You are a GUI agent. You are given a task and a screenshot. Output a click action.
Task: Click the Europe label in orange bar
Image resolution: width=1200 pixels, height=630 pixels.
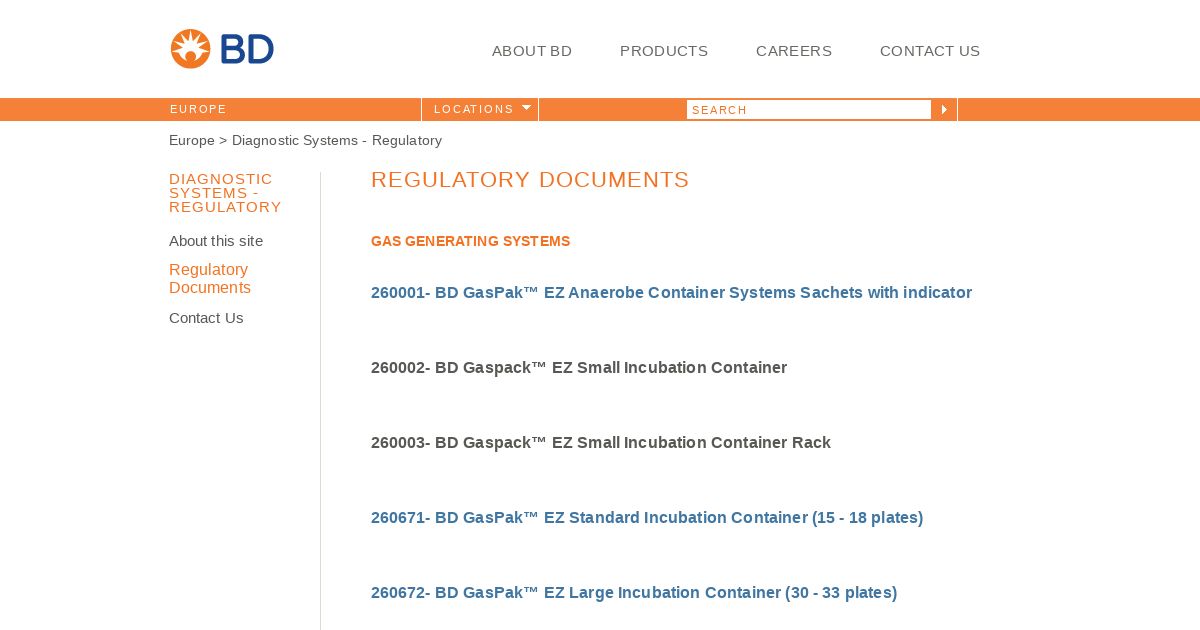[198, 109]
